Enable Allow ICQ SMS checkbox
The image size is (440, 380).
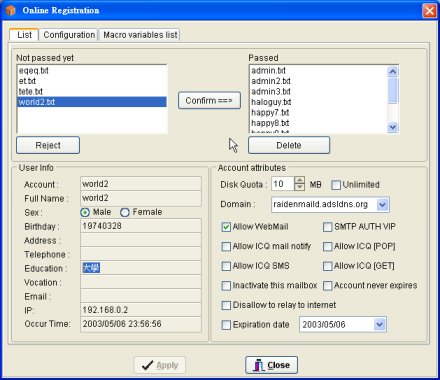[226, 266]
